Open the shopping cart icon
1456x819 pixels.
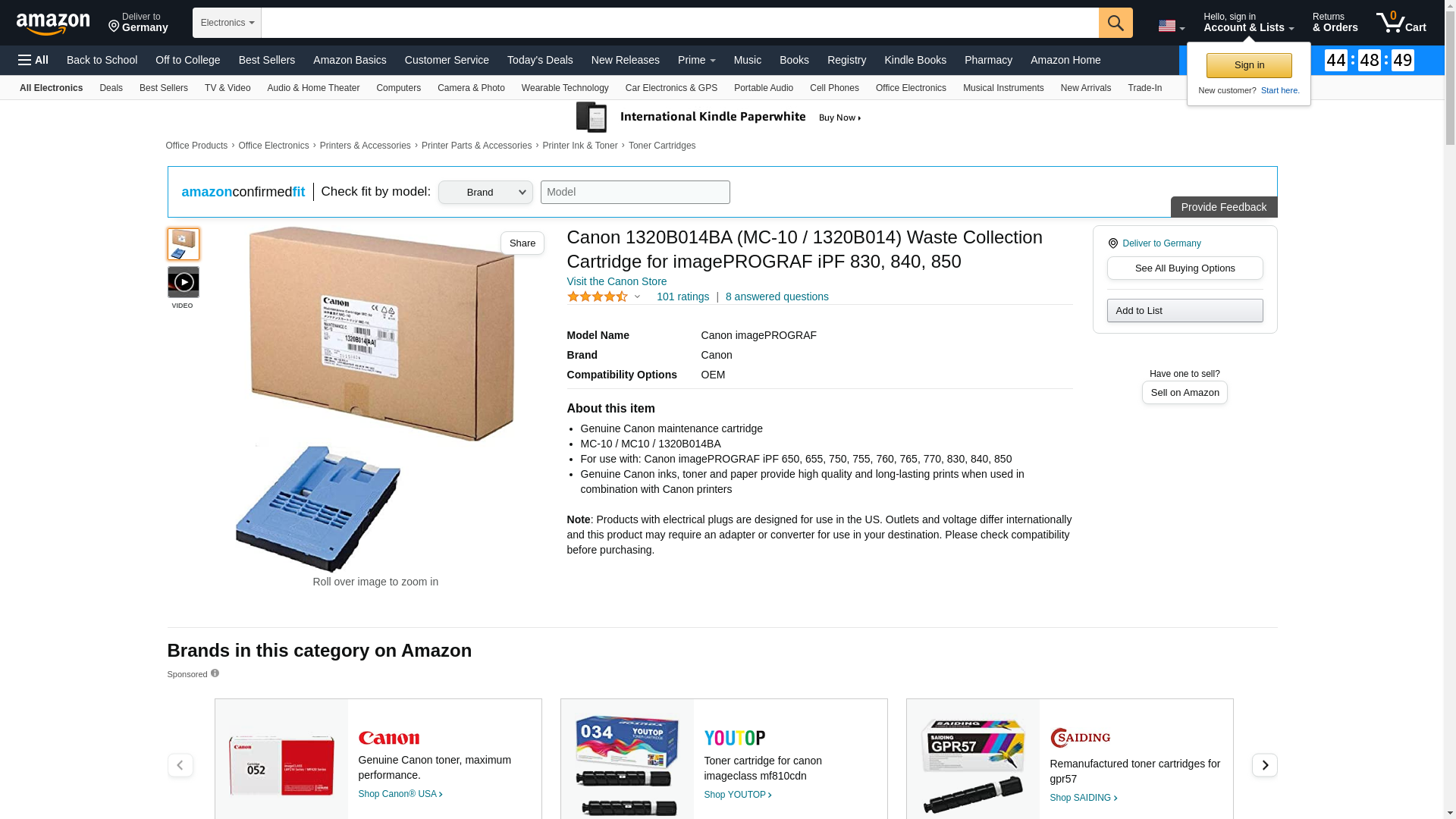(x=1401, y=23)
